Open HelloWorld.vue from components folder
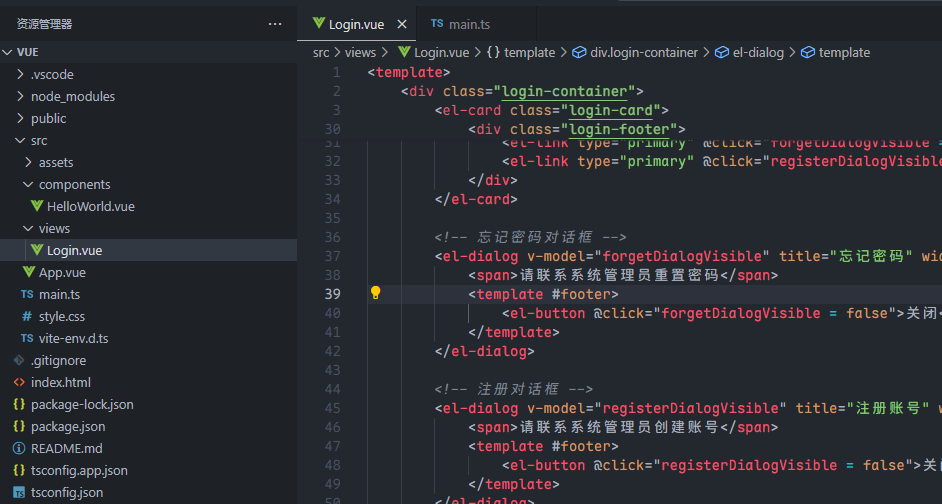Image resolution: width=942 pixels, height=504 pixels. 90,206
